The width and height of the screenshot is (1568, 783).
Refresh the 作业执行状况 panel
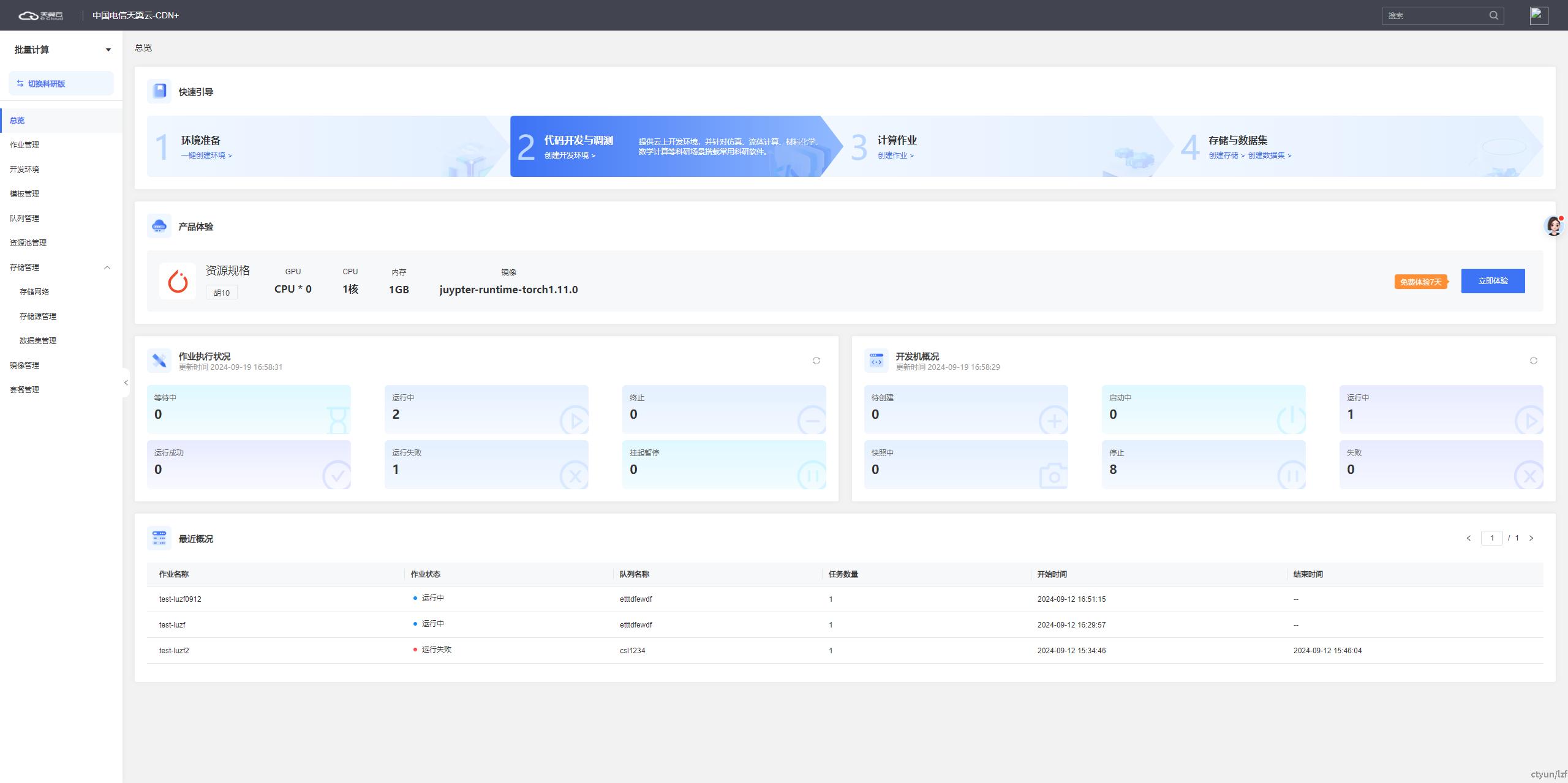pyautogui.click(x=816, y=361)
